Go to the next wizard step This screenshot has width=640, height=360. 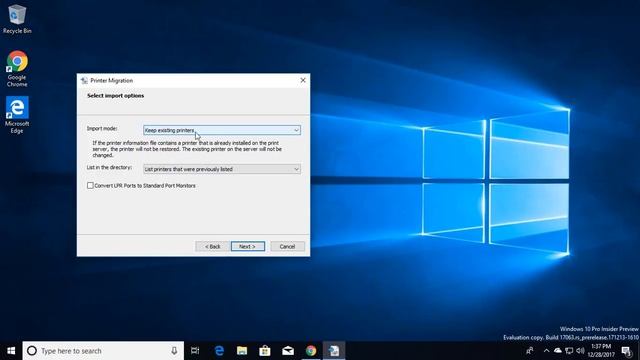tap(248, 247)
